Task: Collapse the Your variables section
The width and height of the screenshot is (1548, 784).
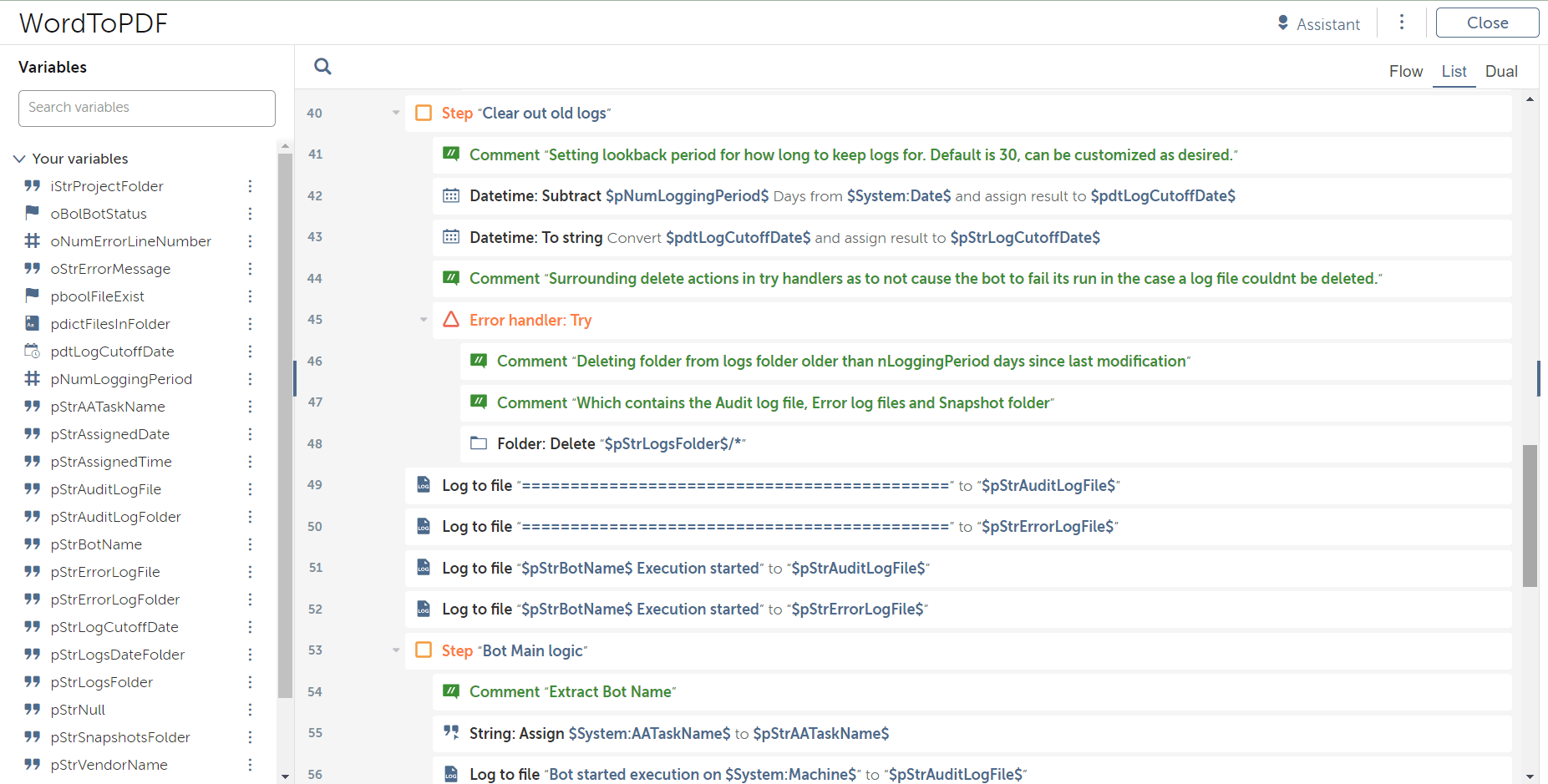Action: click(19, 159)
